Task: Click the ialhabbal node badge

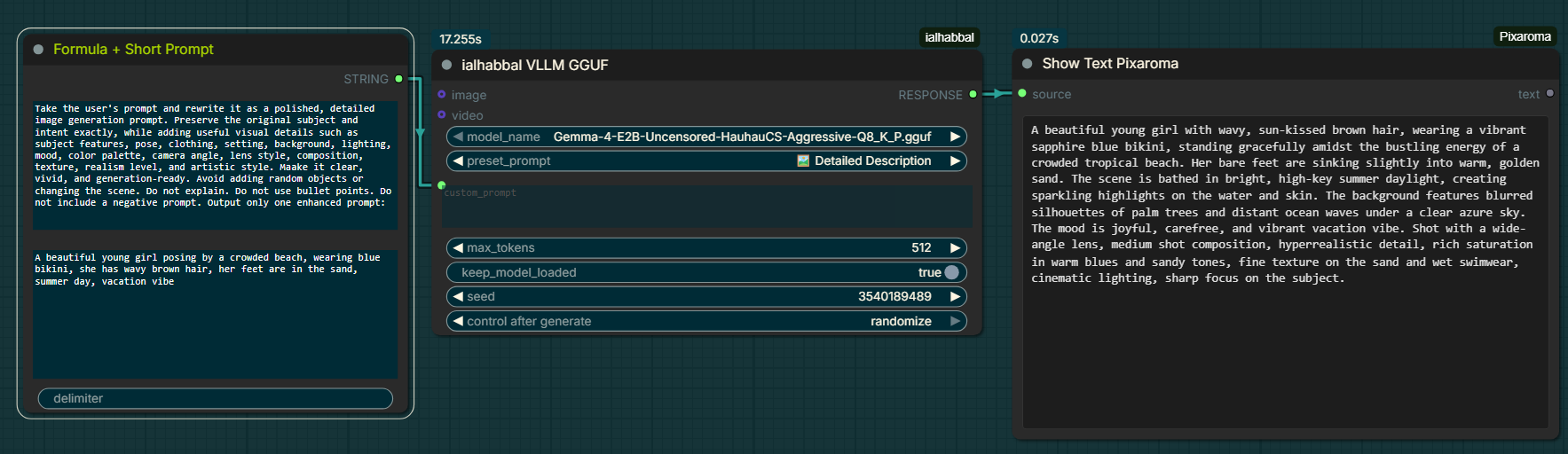Action: (x=949, y=37)
